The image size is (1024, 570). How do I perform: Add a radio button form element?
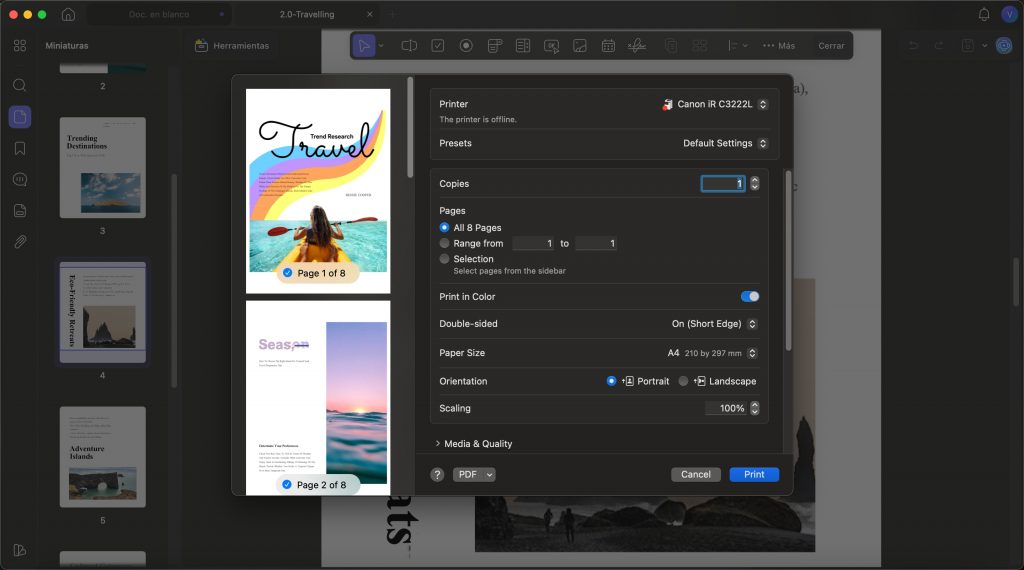coord(466,46)
